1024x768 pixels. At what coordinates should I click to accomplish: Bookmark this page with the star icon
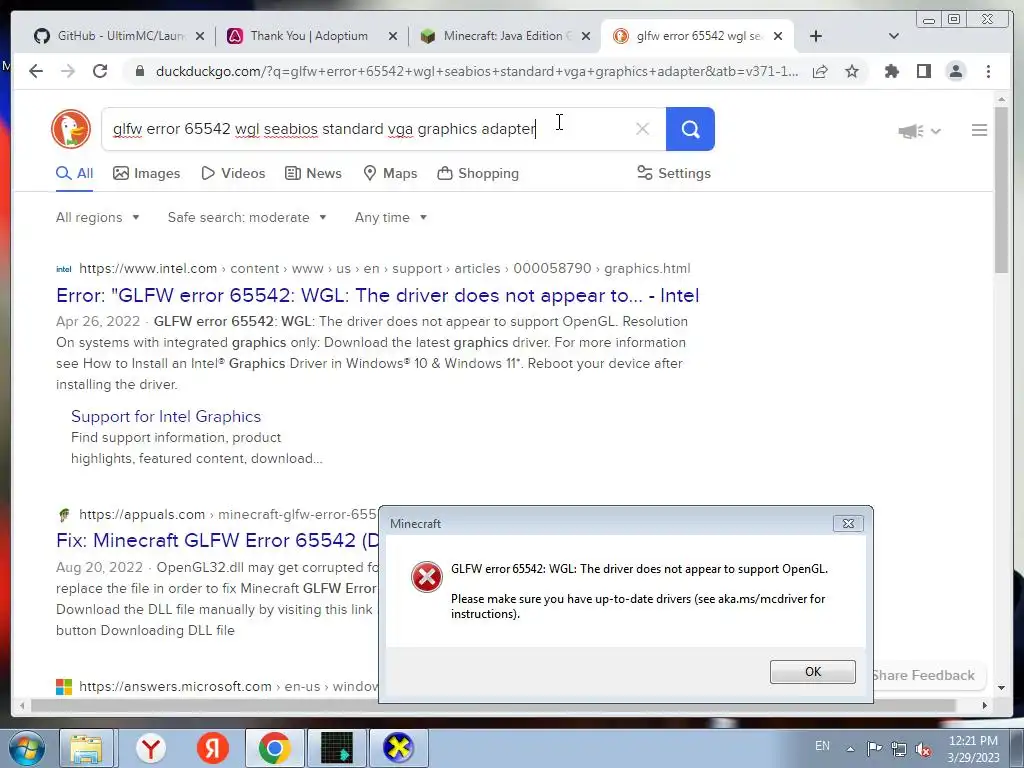pos(852,71)
